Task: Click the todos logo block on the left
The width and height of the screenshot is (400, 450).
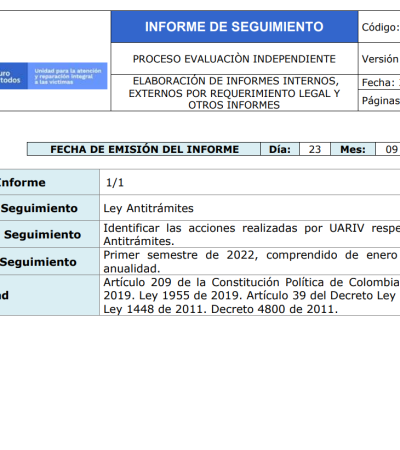Action: (13, 76)
